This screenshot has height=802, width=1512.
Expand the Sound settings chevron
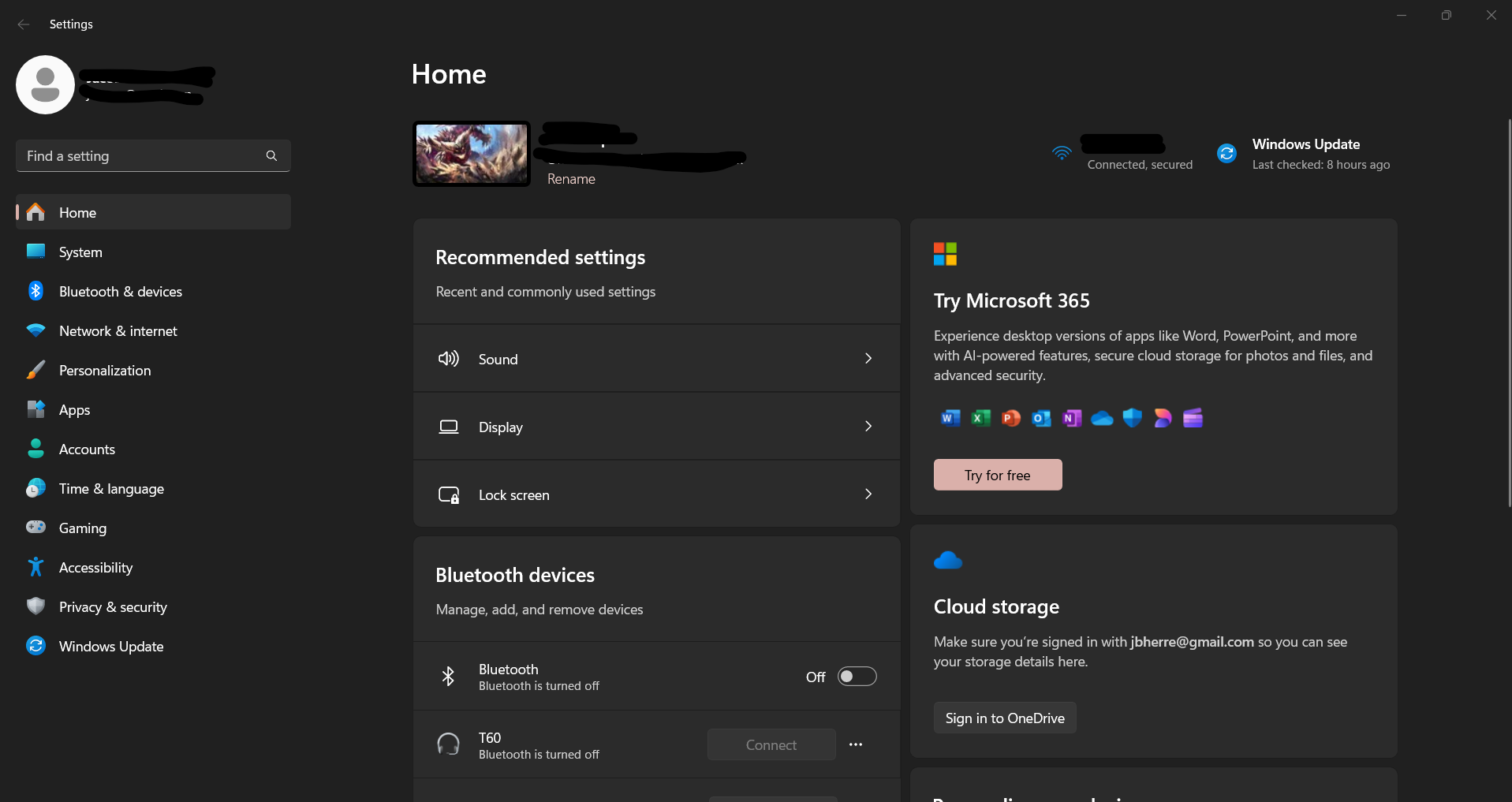coord(868,358)
